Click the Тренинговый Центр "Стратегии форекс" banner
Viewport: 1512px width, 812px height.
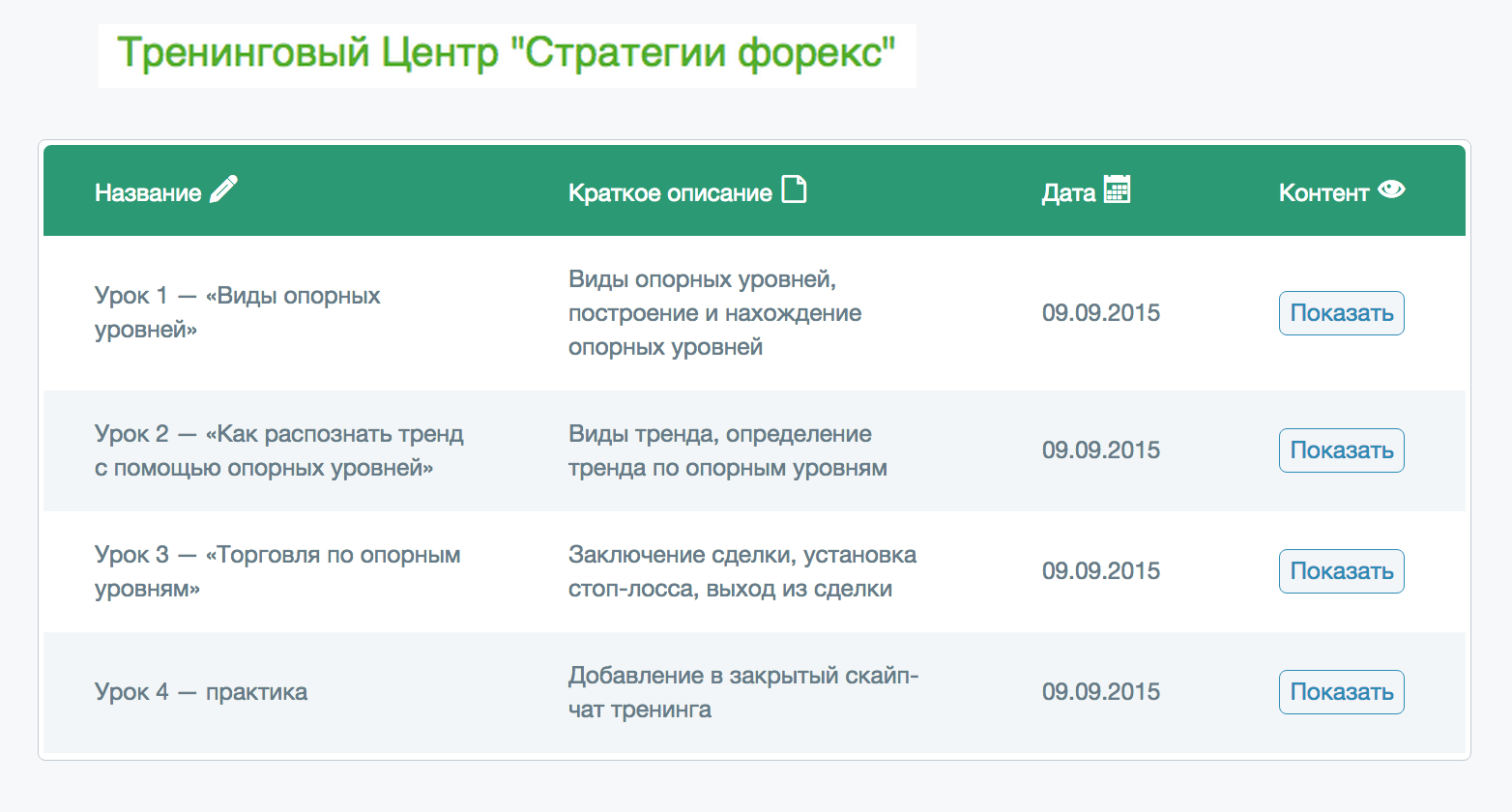[507, 55]
